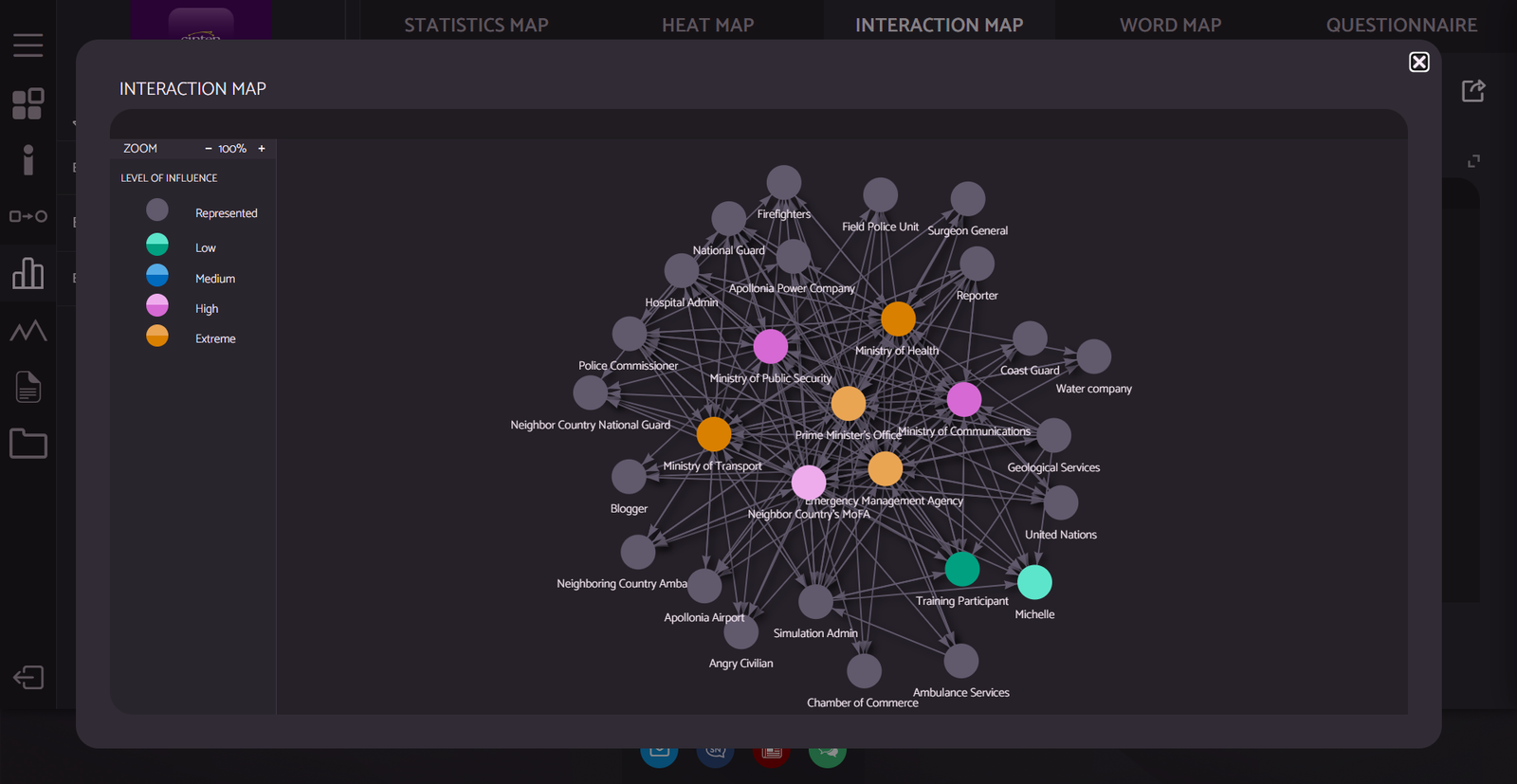Viewport: 1517px width, 784px height.
Task: Select the Apollonia Power Company node
Action: pos(794,257)
